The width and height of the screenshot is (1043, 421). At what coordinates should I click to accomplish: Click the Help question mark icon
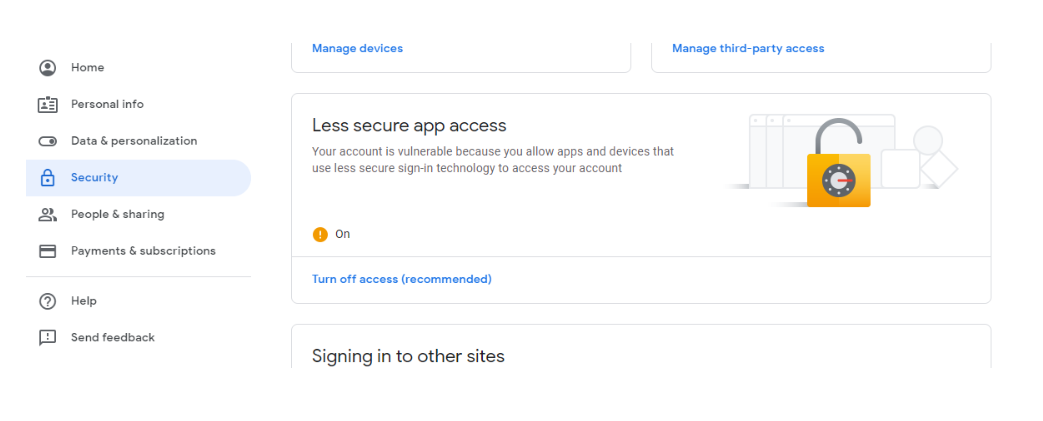point(47,301)
